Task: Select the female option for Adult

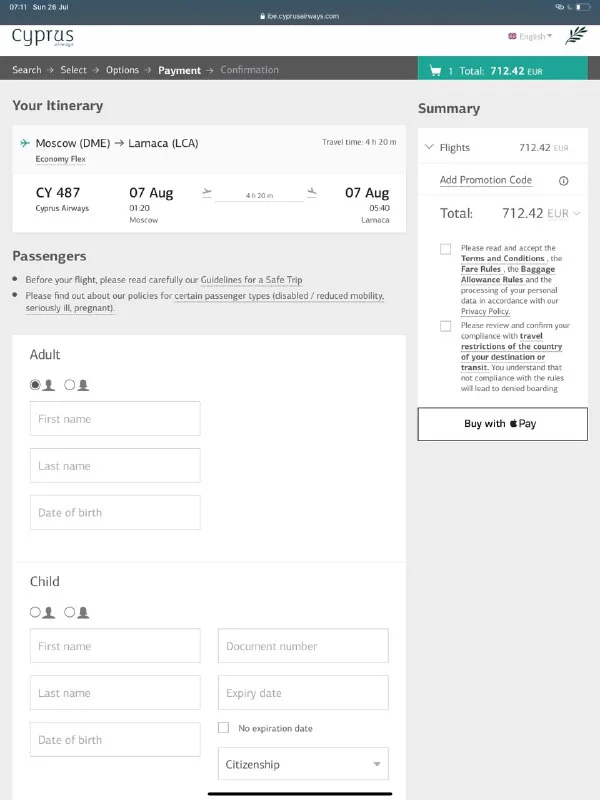Action: [76, 384]
